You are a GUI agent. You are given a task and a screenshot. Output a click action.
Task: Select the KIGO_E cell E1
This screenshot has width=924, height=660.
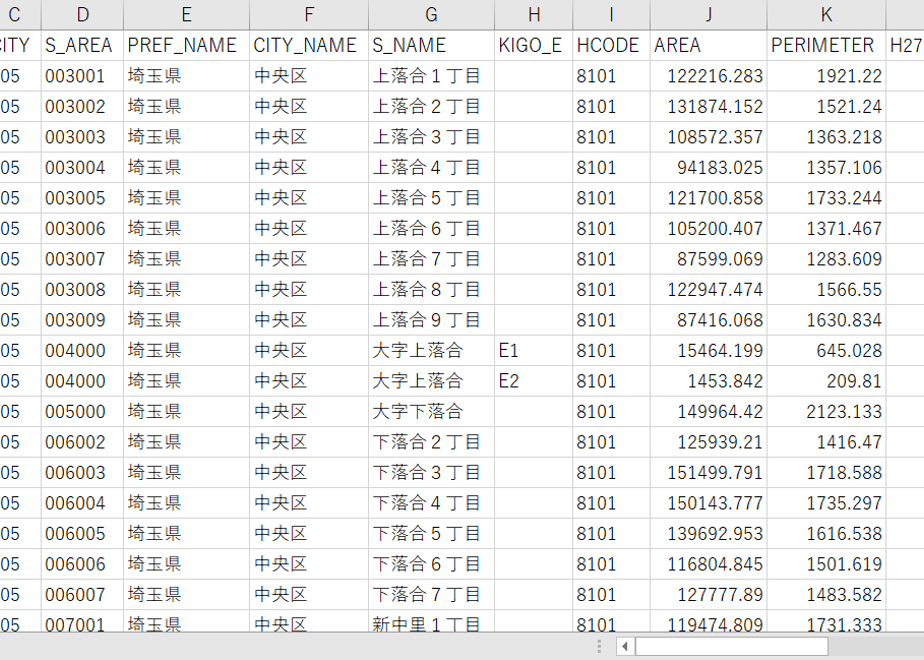pyautogui.click(x=533, y=351)
